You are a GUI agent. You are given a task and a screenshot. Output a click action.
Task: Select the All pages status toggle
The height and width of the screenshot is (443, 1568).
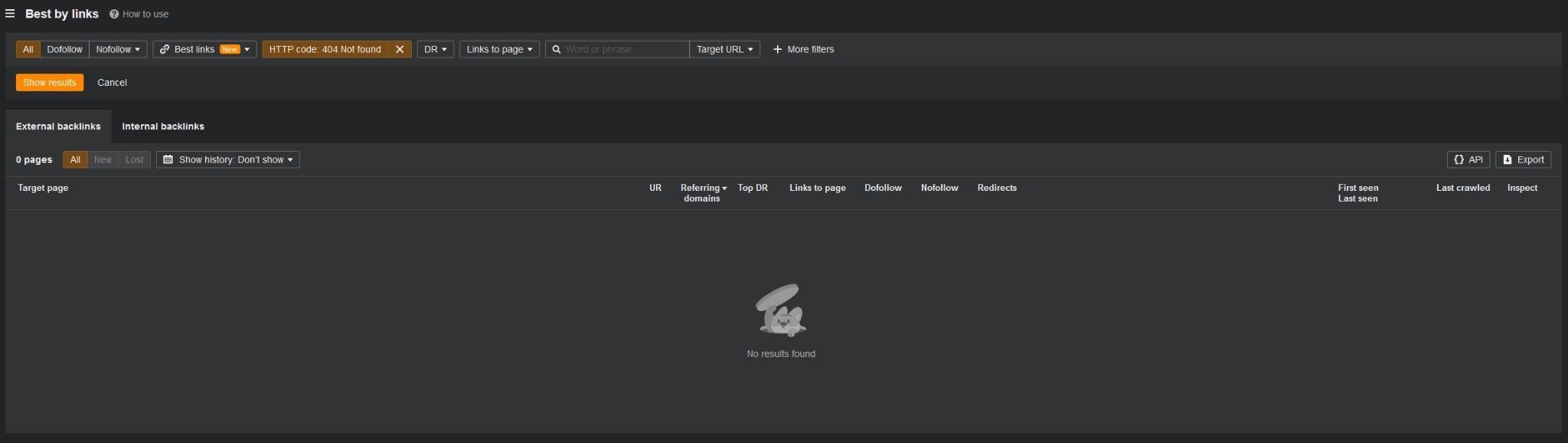pos(75,159)
